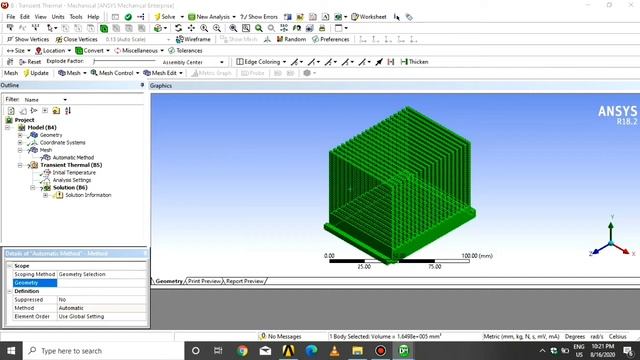Image resolution: width=640 pixels, height=360 pixels.
Task: Open the Tools menu
Action: 76,17
